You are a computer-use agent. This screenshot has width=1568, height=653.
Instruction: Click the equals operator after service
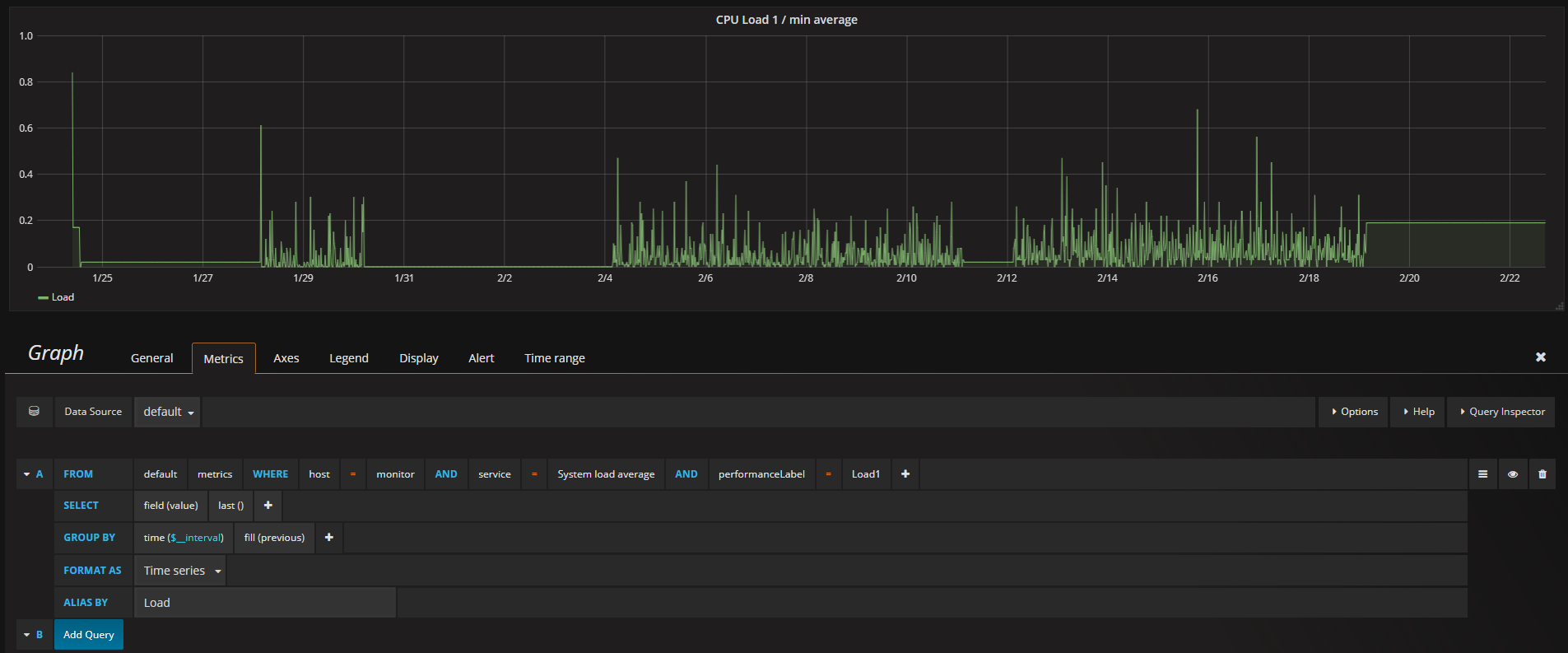534,474
